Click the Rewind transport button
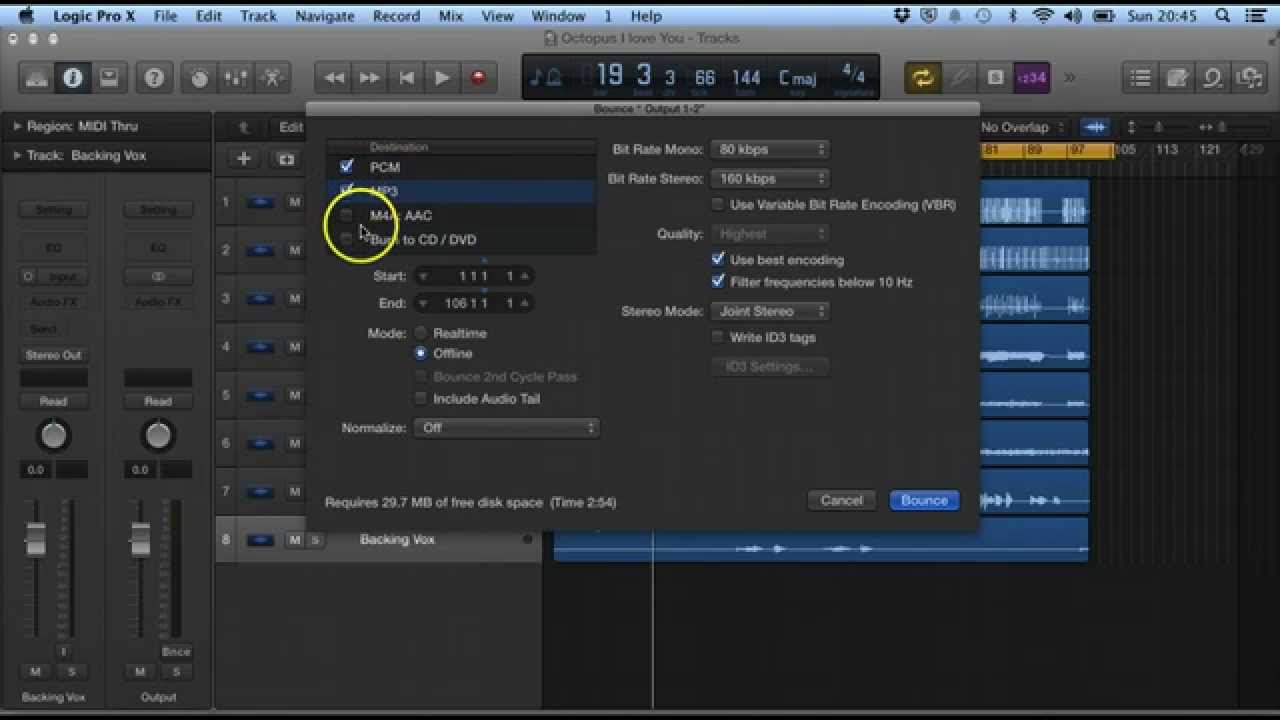The image size is (1280, 720). pyautogui.click(x=333, y=77)
